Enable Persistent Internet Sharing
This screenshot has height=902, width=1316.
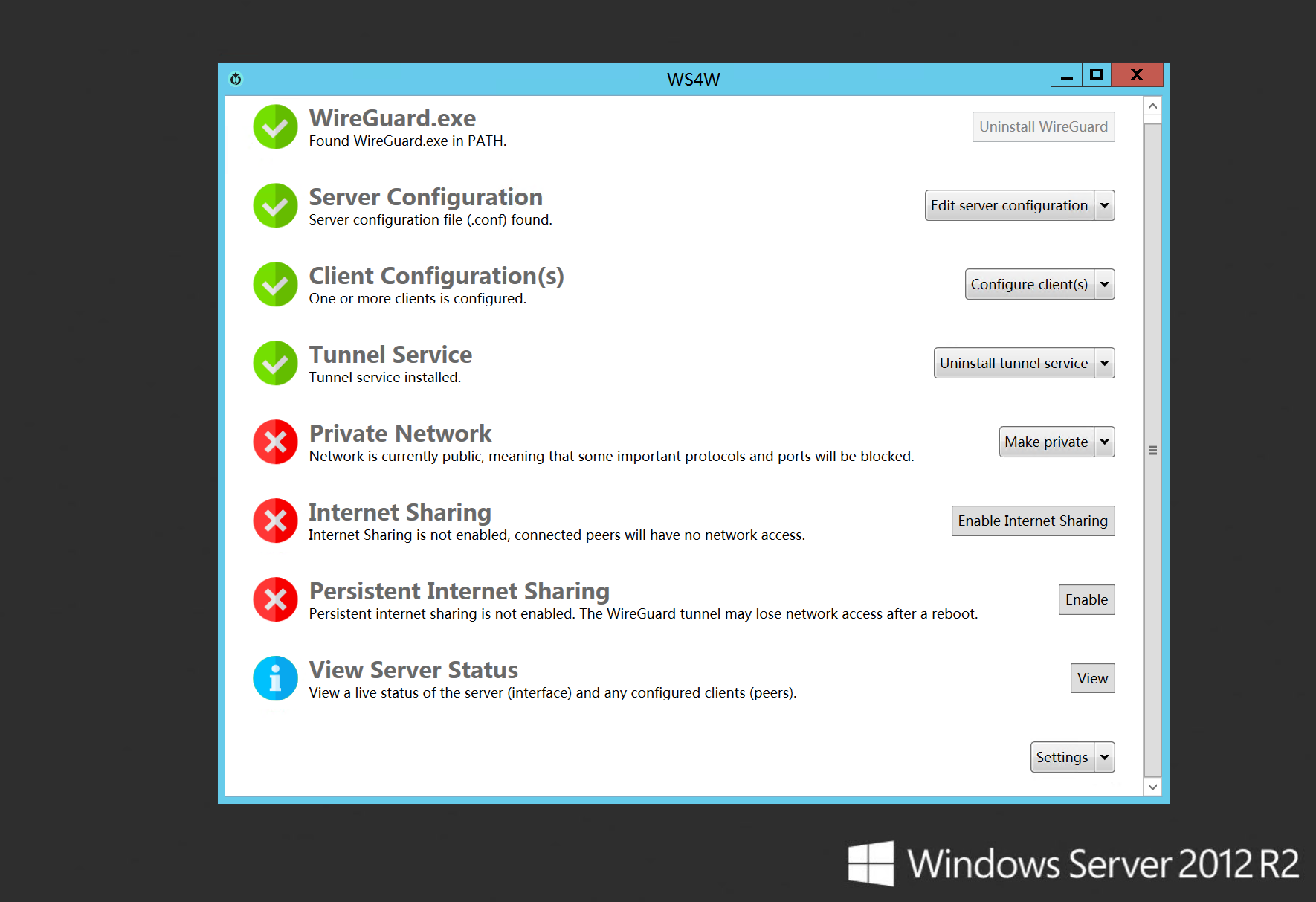[x=1086, y=600]
